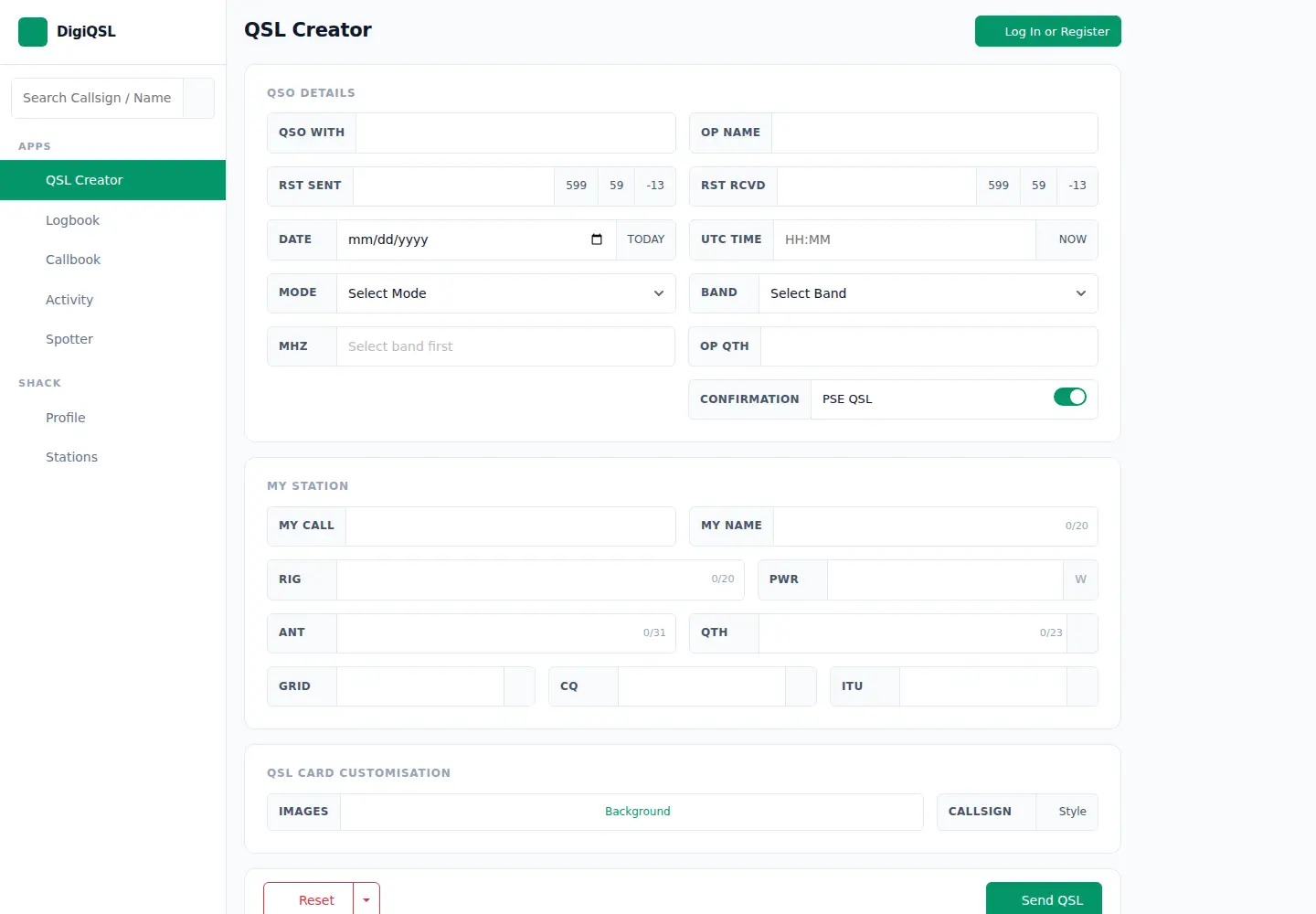Image resolution: width=1316 pixels, height=914 pixels.
Task: Click the ANT input field
Action: click(x=506, y=632)
